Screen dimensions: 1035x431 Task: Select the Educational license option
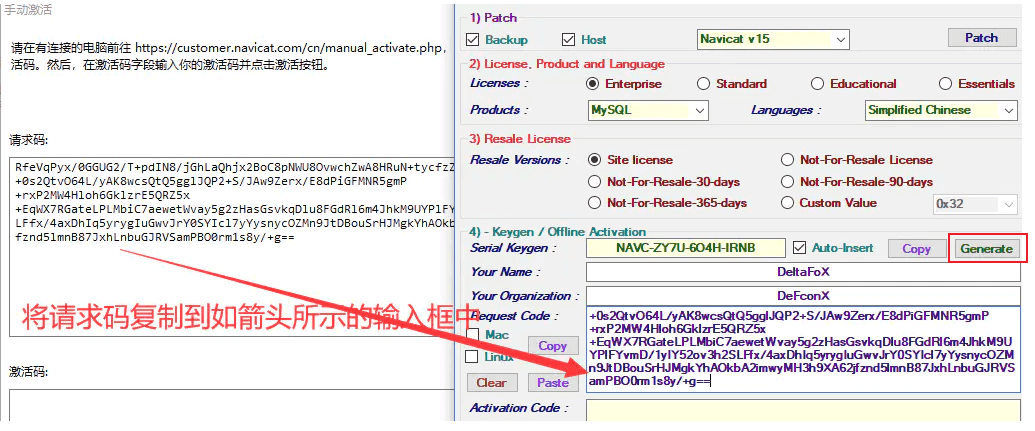click(x=818, y=84)
